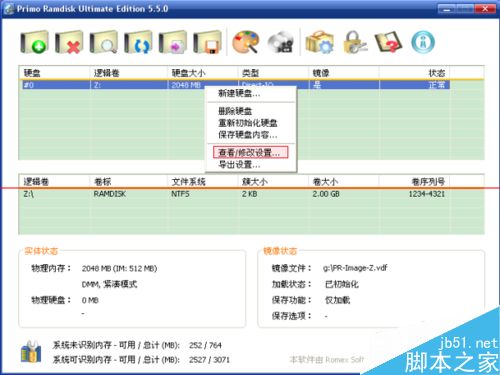Screen dimensions: 500x375
Task: Click the save disk icon with floppy
Action: [x=207, y=42]
